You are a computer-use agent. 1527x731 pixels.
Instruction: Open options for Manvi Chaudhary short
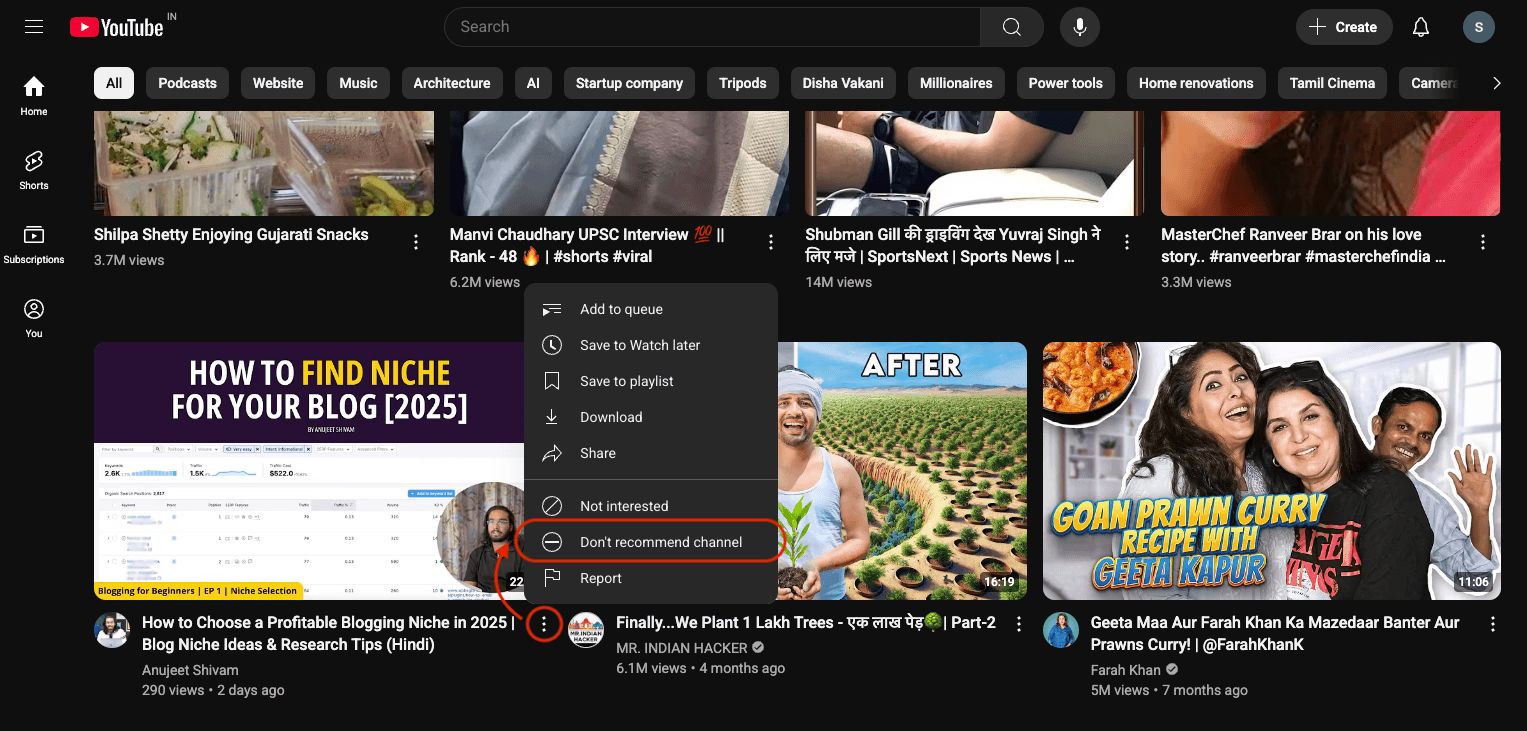pyautogui.click(x=771, y=242)
